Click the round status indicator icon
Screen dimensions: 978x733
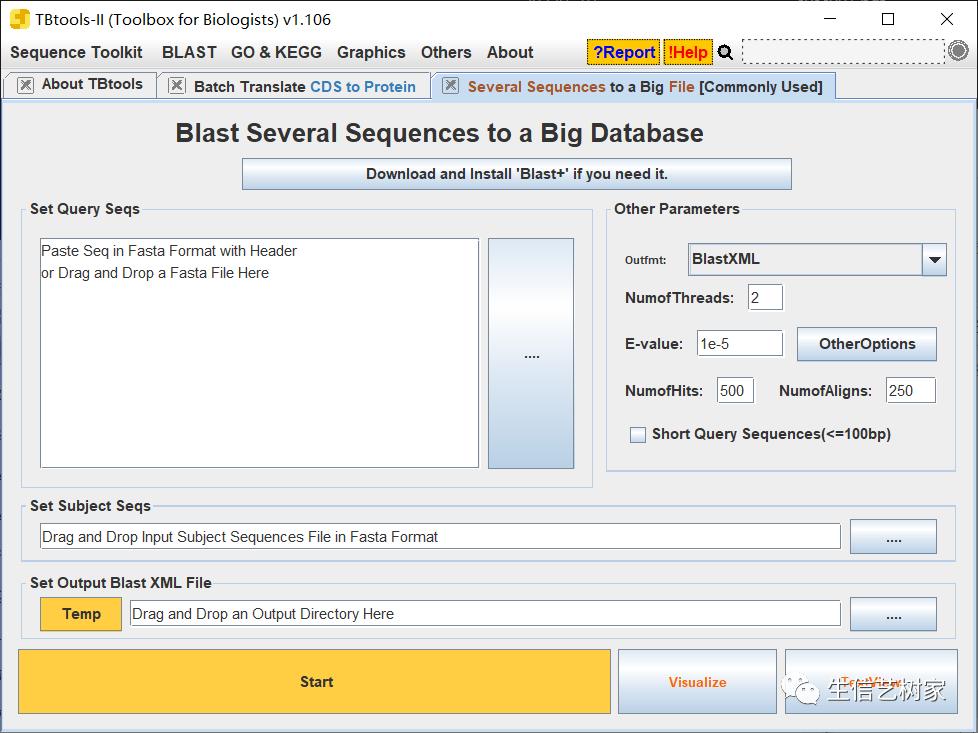tap(958, 52)
